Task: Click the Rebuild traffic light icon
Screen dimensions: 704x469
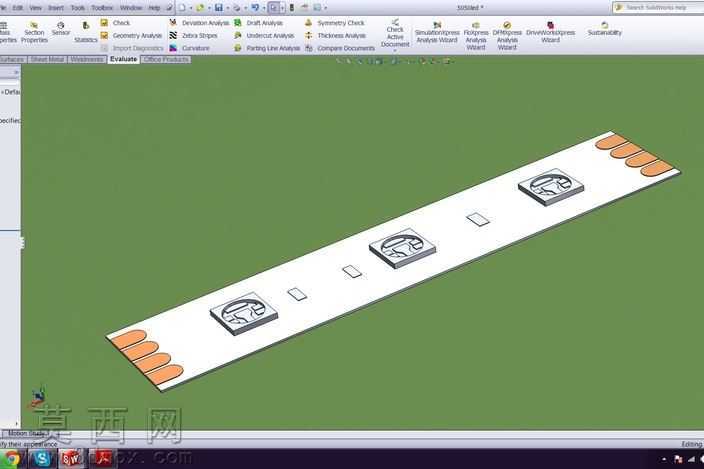Action: coord(292,8)
